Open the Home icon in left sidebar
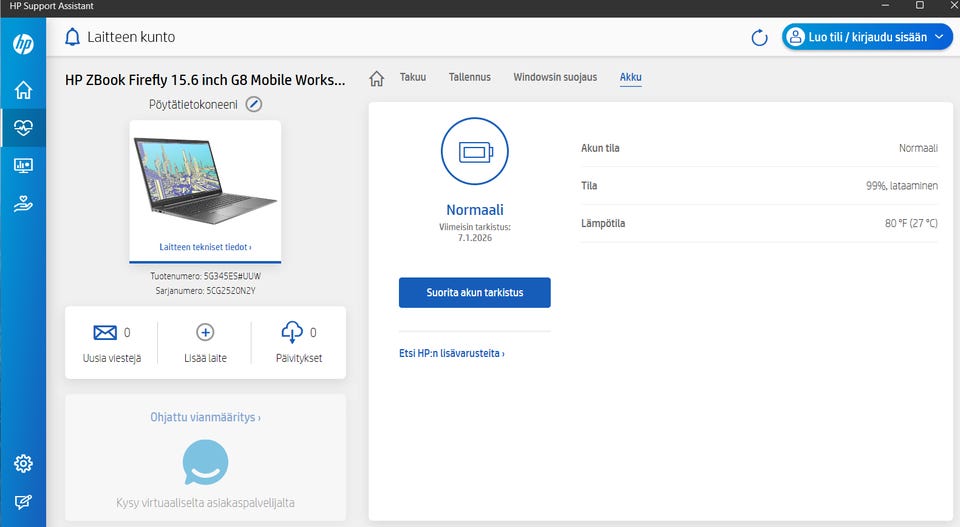 (23, 90)
